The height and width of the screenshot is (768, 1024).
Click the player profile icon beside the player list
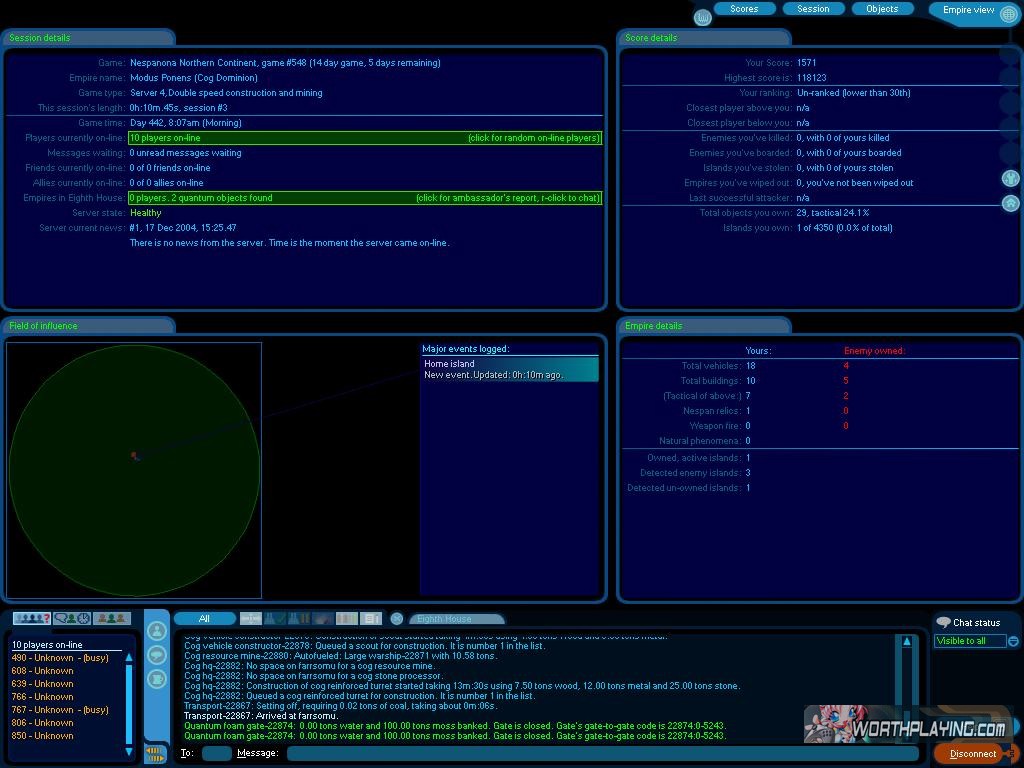pos(157,631)
